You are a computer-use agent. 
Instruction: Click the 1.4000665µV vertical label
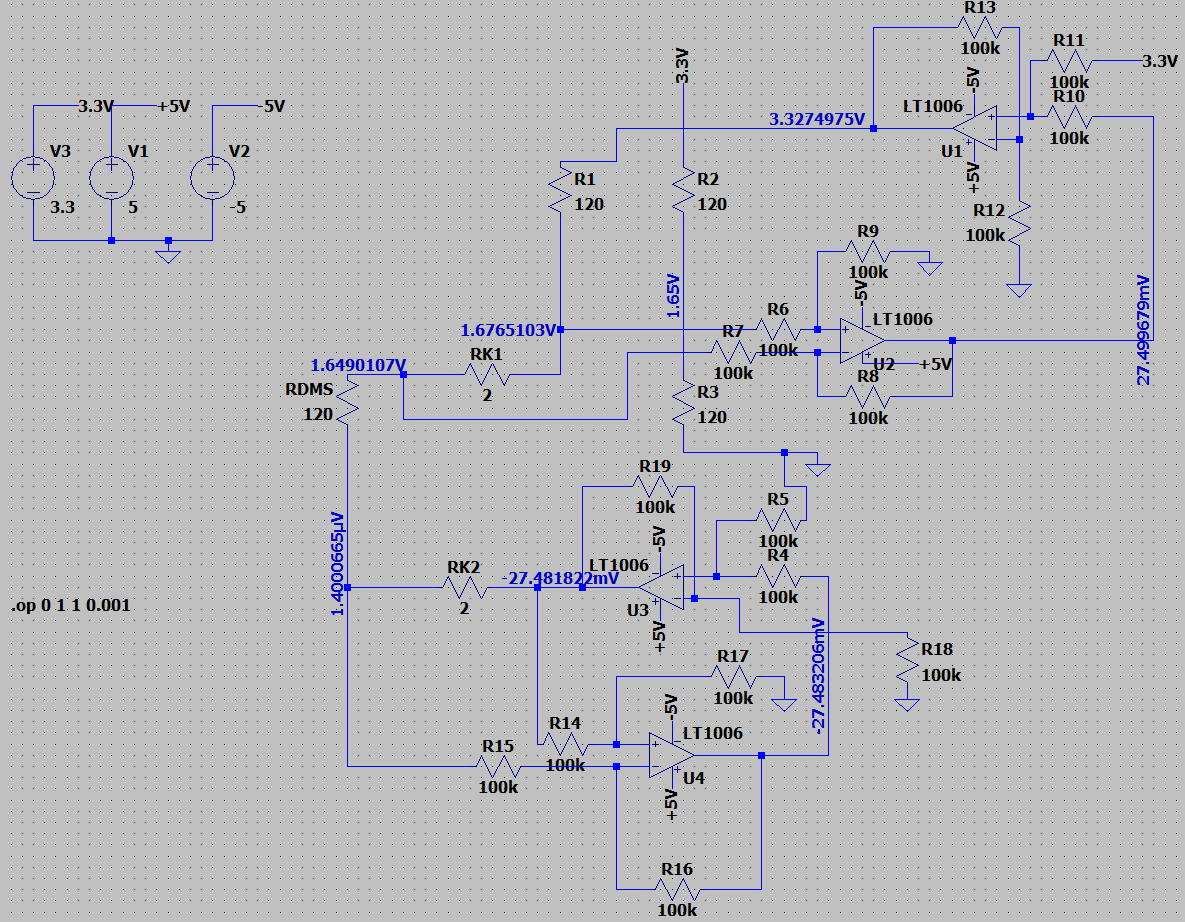click(x=337, y=564)
